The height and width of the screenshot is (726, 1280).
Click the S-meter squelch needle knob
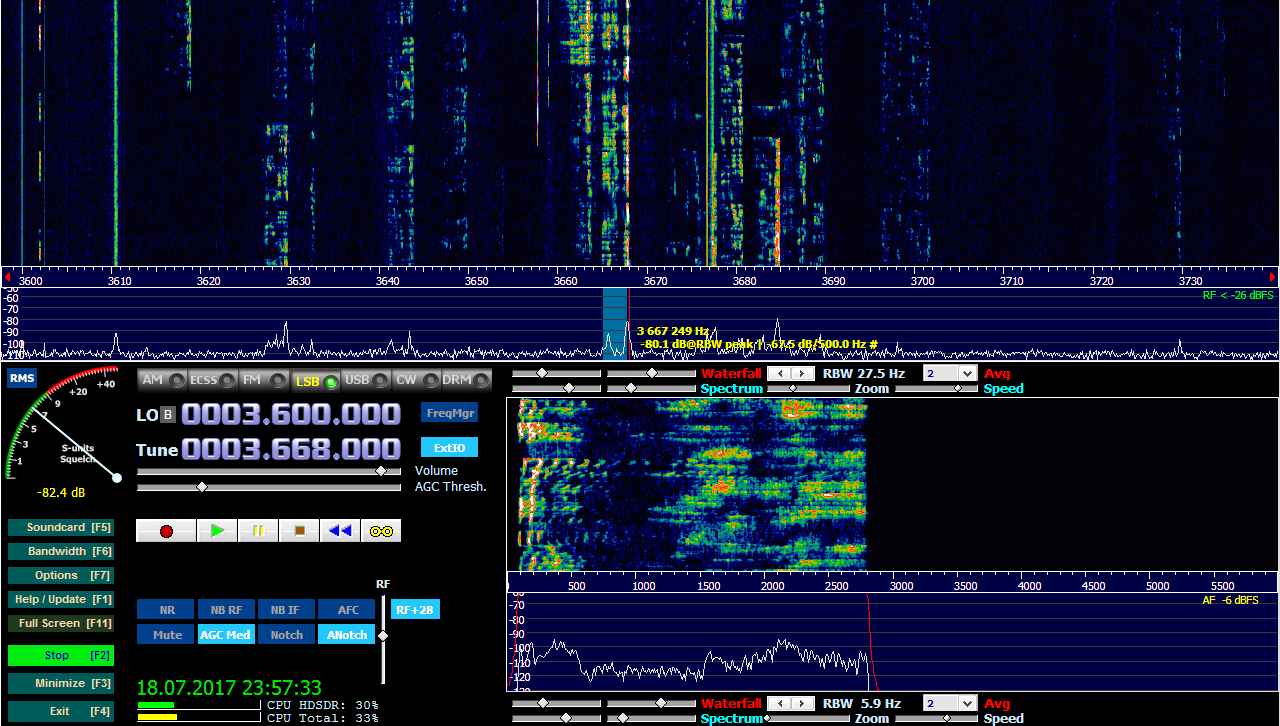(117, 478)
